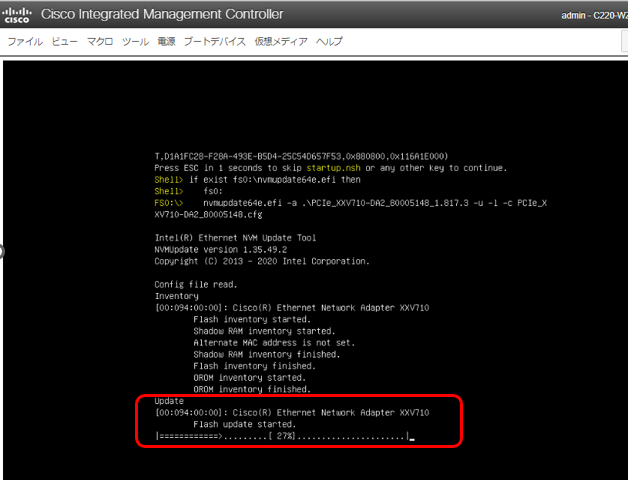The image size is (628, 480).
Task: Open the マクロ menu
Action: (x=100, y=42)
